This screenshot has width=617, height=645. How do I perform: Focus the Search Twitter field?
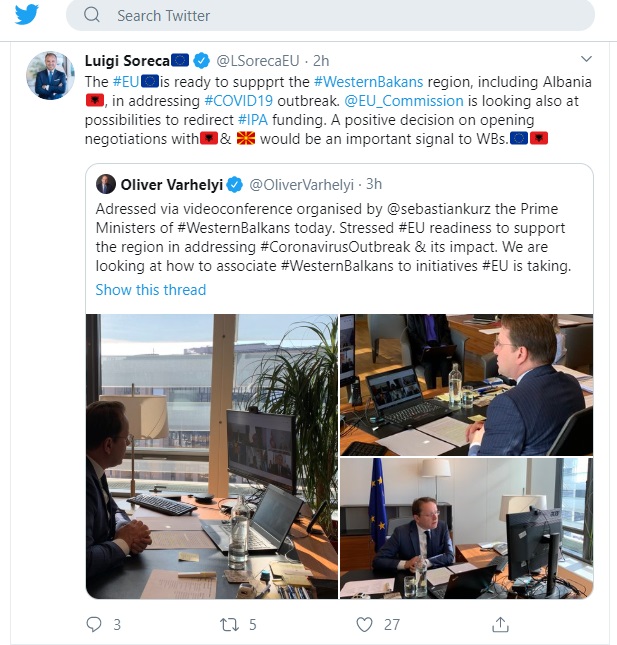pos(330,15)
